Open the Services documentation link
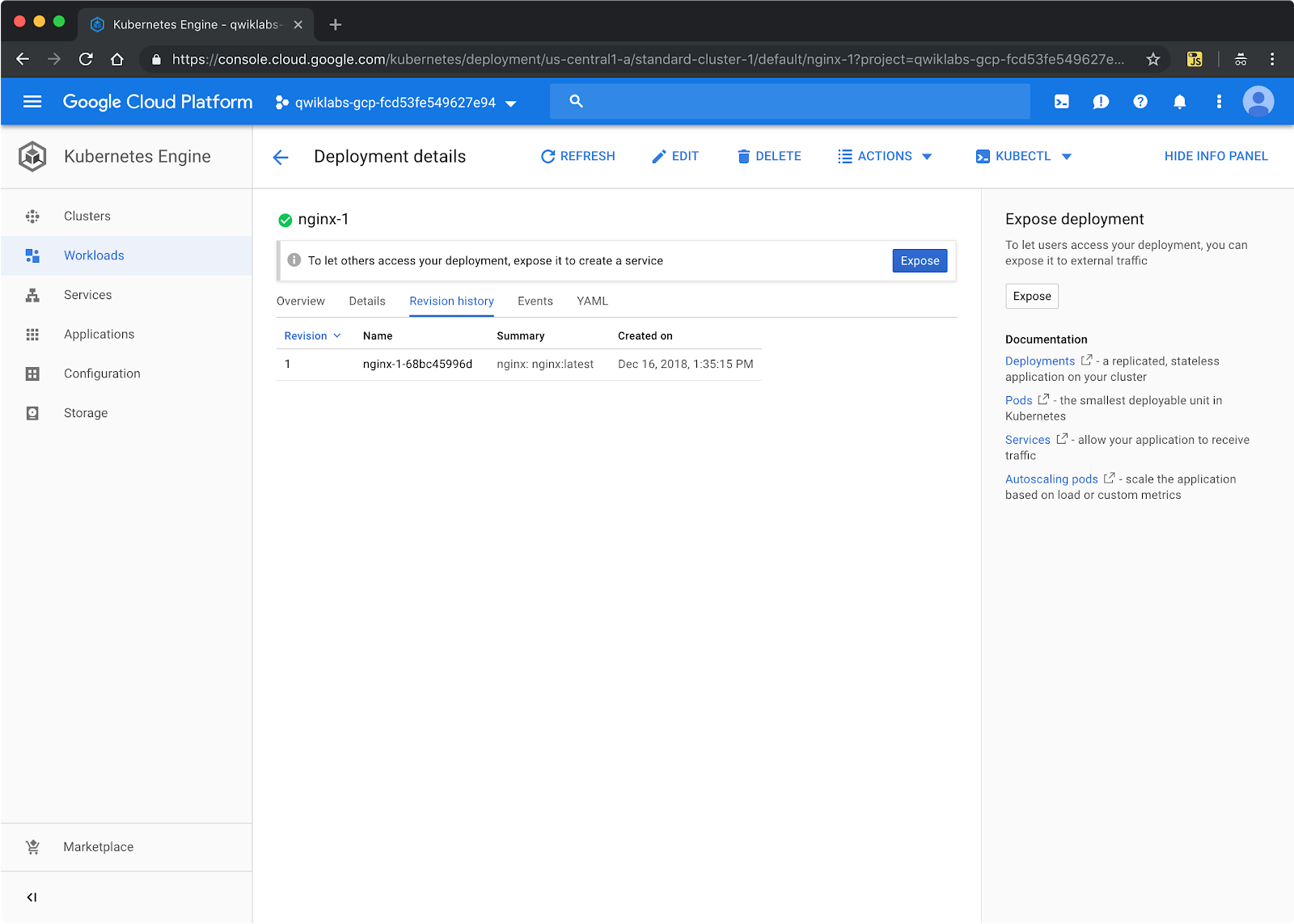The image size is (1294, 924). click(x=1027, y=441)
